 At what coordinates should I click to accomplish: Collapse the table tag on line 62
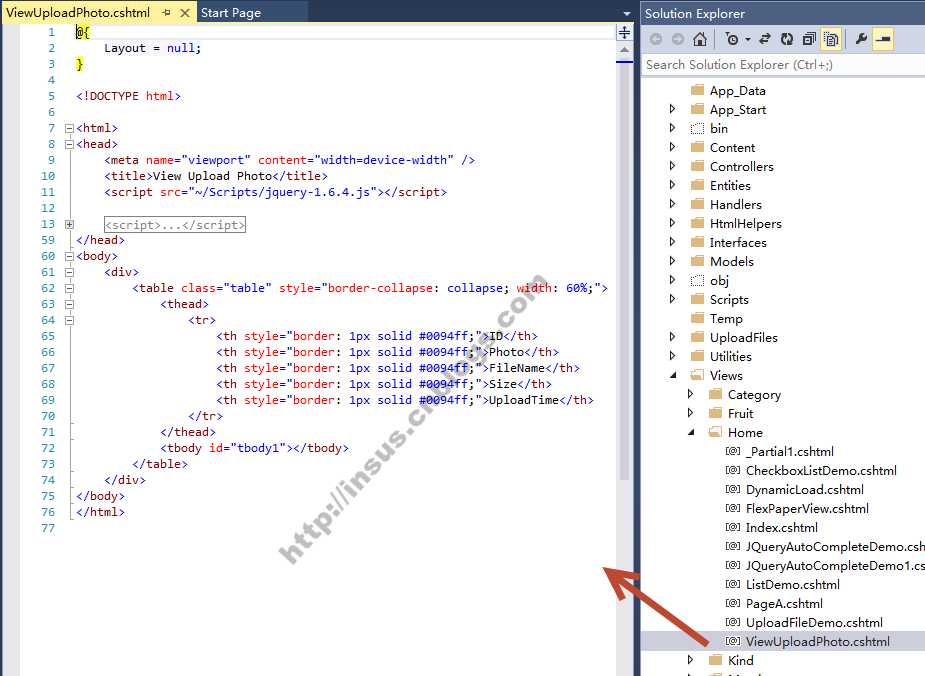(x=69, y=288)
